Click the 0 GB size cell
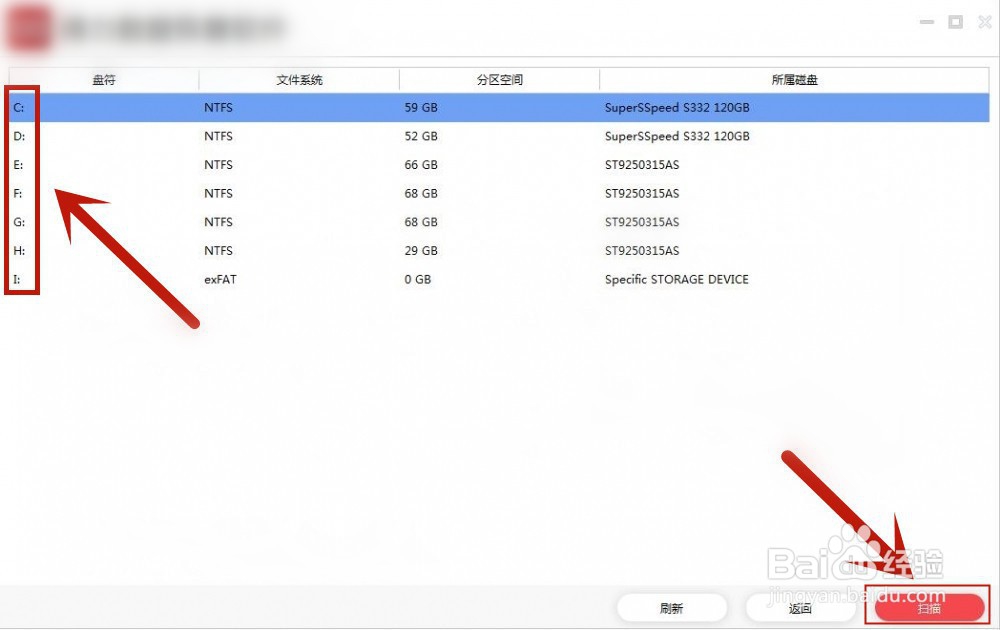The image size is (1000, 630). click(418, 279)
